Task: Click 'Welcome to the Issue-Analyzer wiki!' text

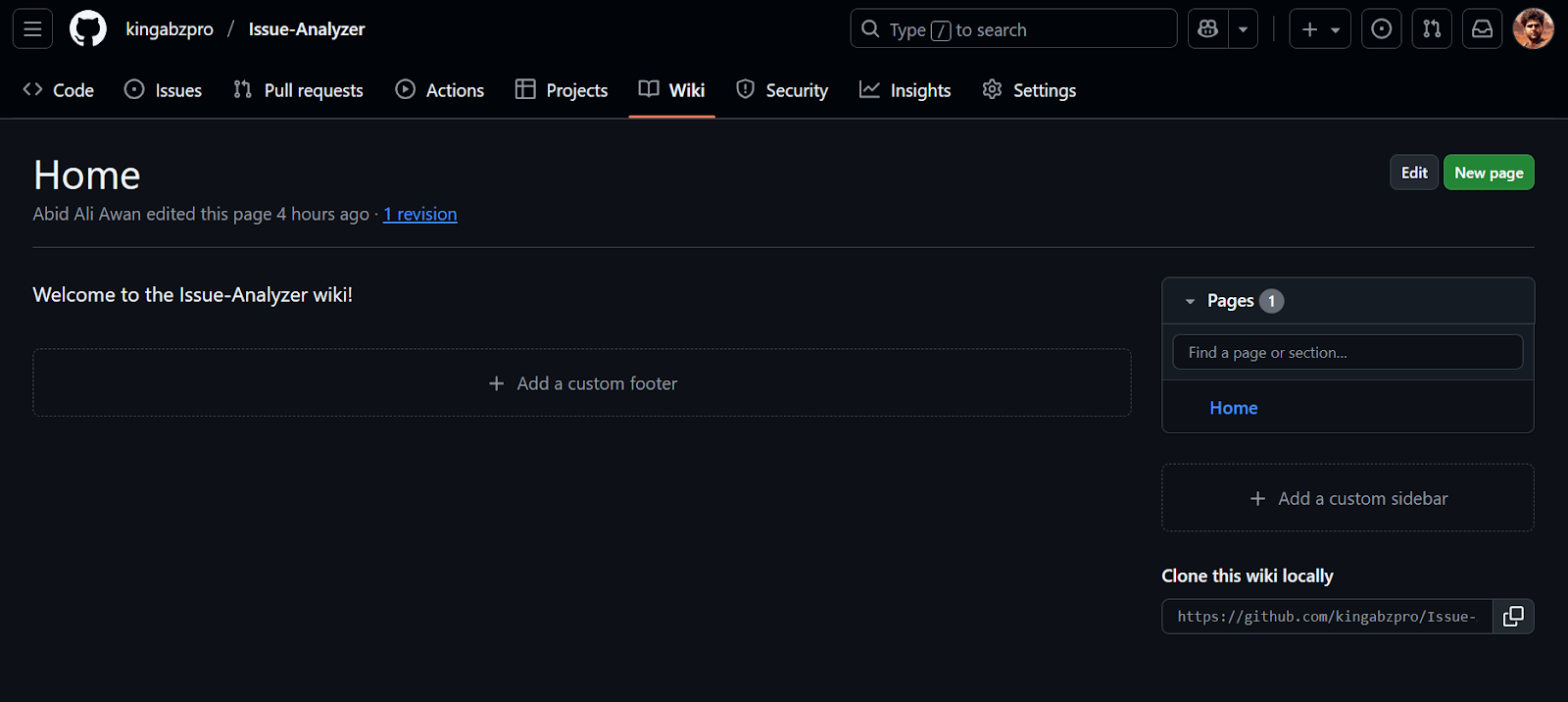Action: click(193, 295)
